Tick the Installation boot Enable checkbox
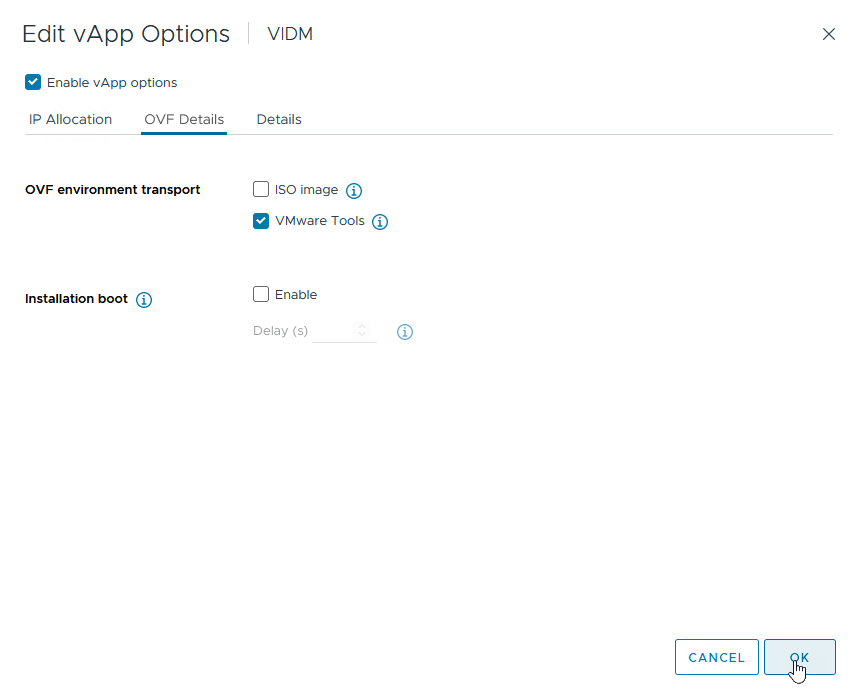The height and width of the screenshot is (696, 858). click(x=261, y=294)
